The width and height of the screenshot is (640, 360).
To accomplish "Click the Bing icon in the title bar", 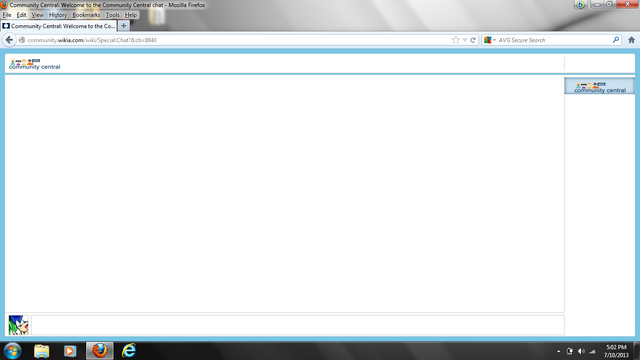I will pyautogui.click(x=580, y=5).
